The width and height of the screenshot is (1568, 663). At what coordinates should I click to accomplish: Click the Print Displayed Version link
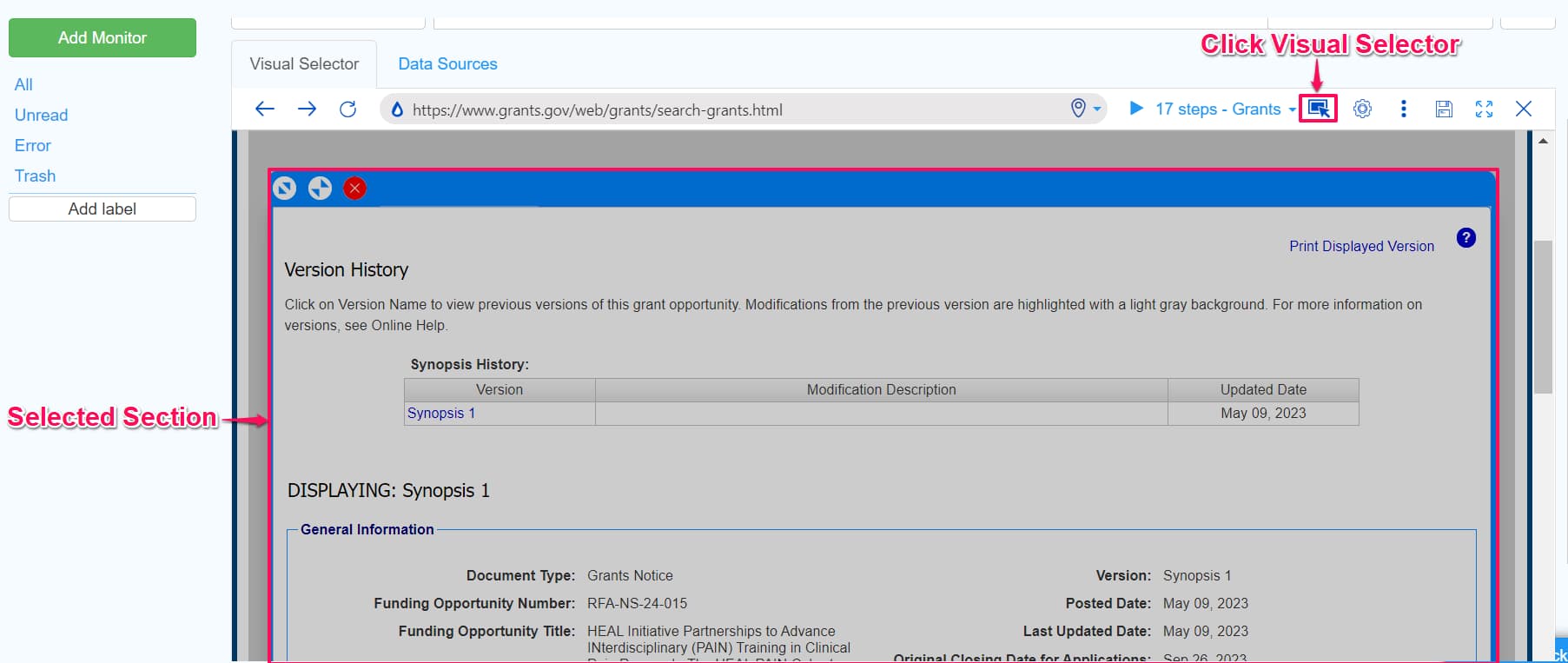pyautogui.click(x=1361, y=247)
